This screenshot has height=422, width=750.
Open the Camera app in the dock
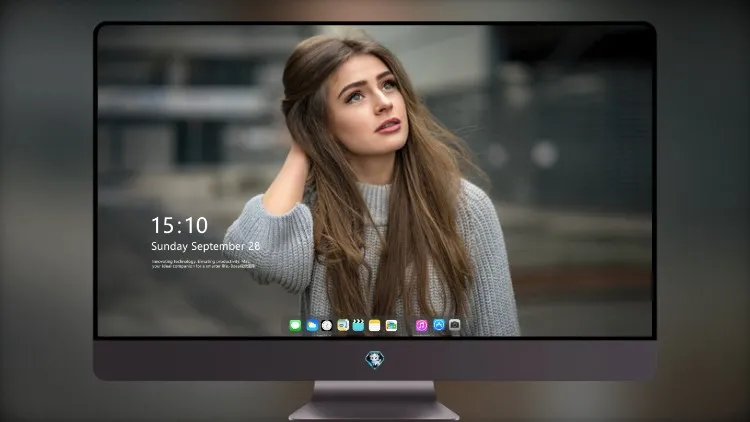(x=454, y=325)
